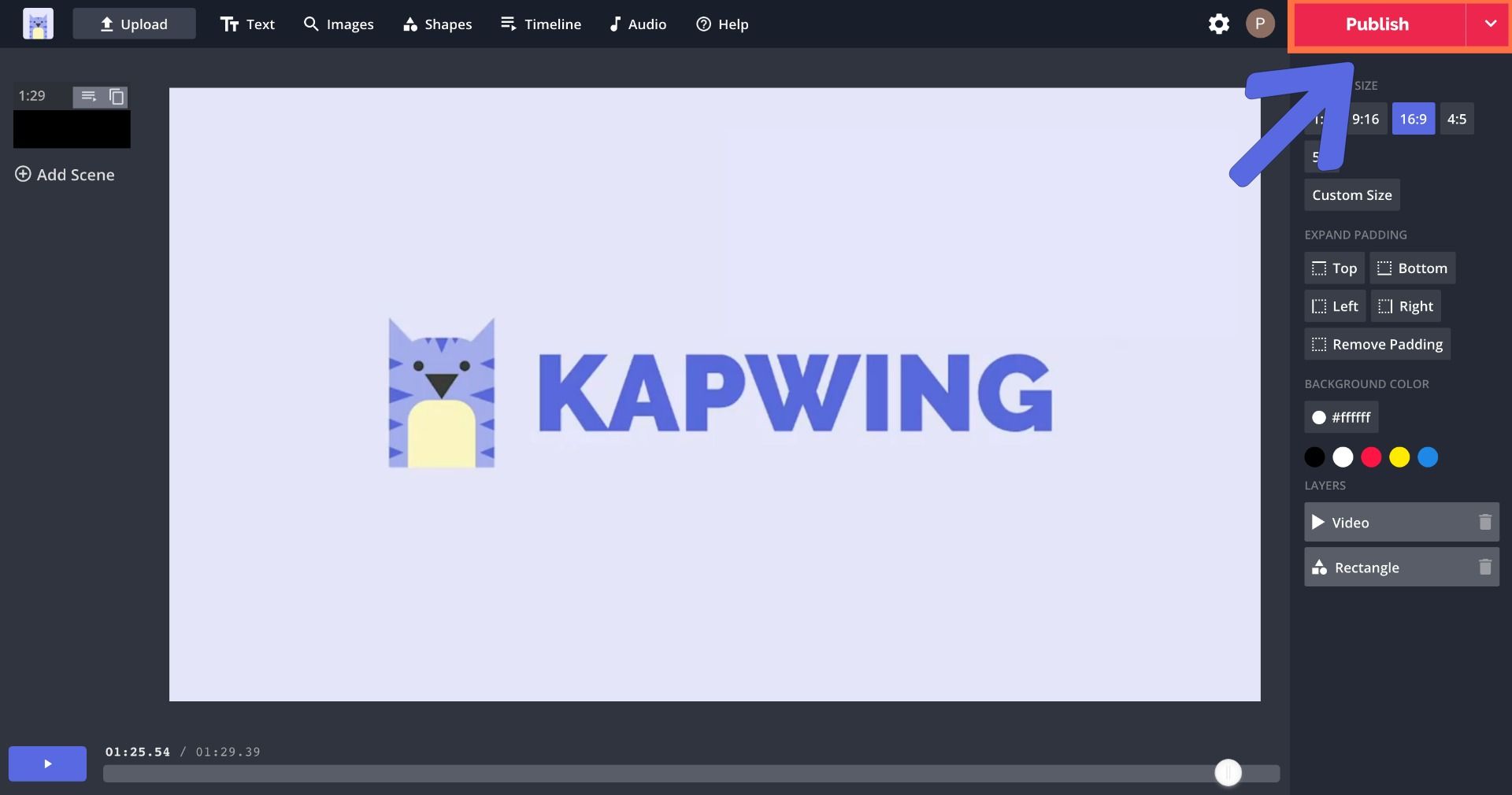Image resolution: width=1512 pixels, height=795 pixels.
Task: Select the 4:5 aspect ratio
Action: 1457,119
